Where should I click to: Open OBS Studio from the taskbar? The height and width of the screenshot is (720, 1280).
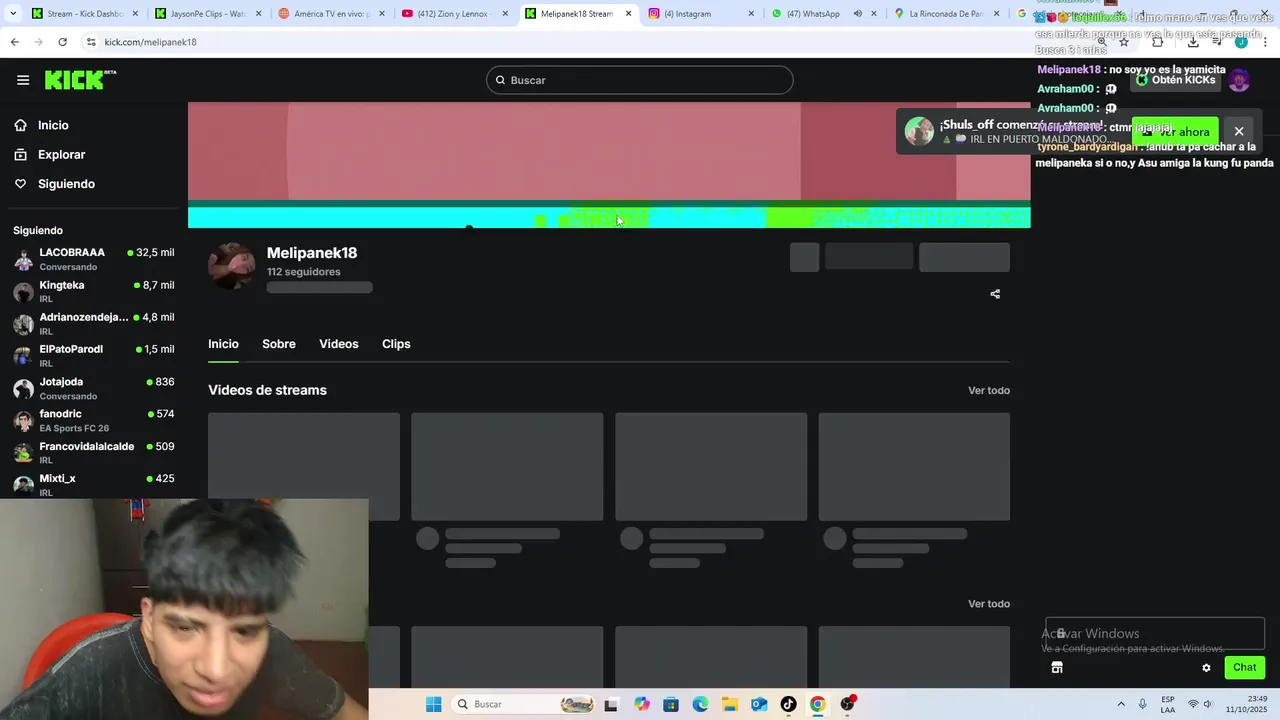coord(848,704)
